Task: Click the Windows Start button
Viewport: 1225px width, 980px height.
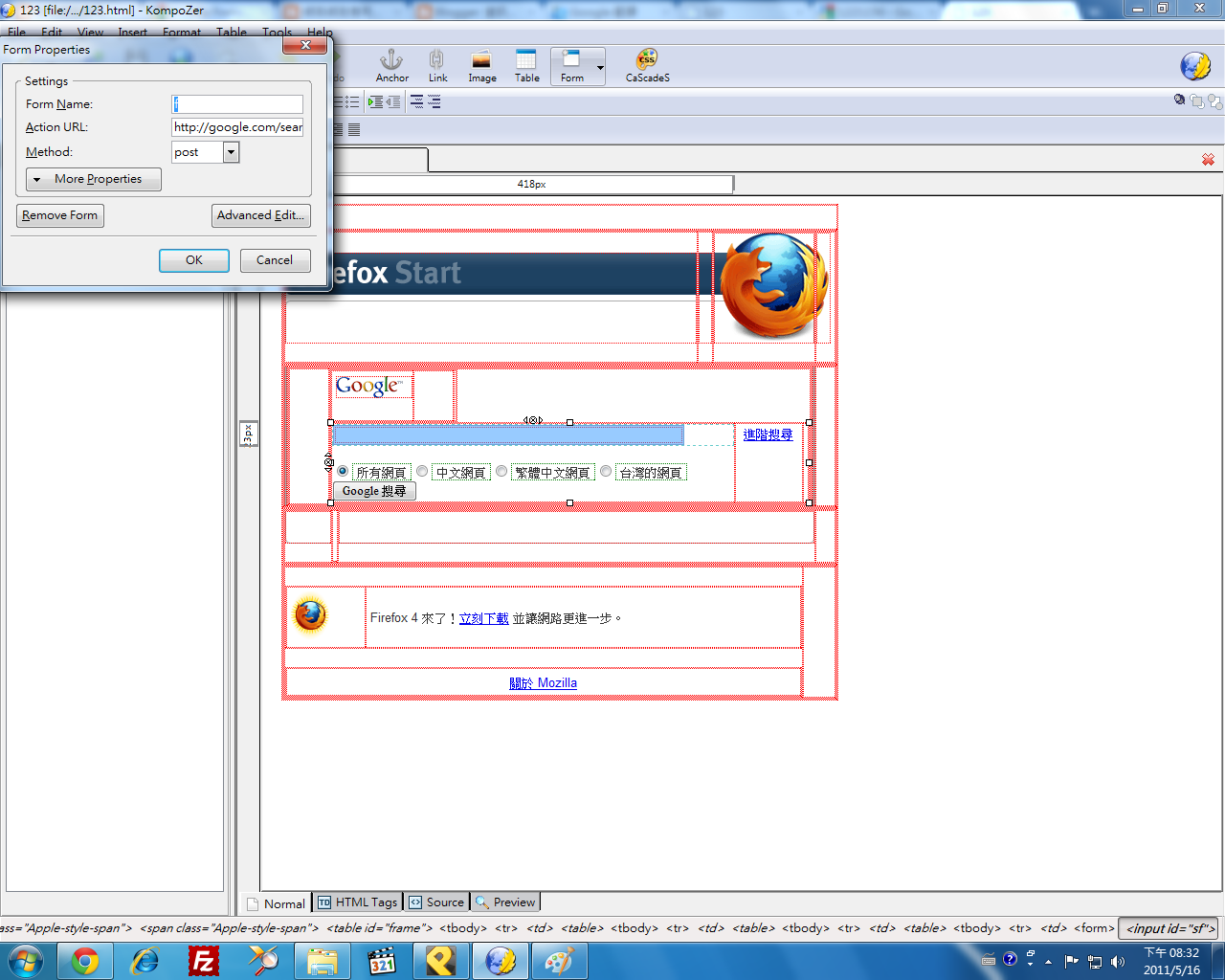Action: [x=26, y=961]
